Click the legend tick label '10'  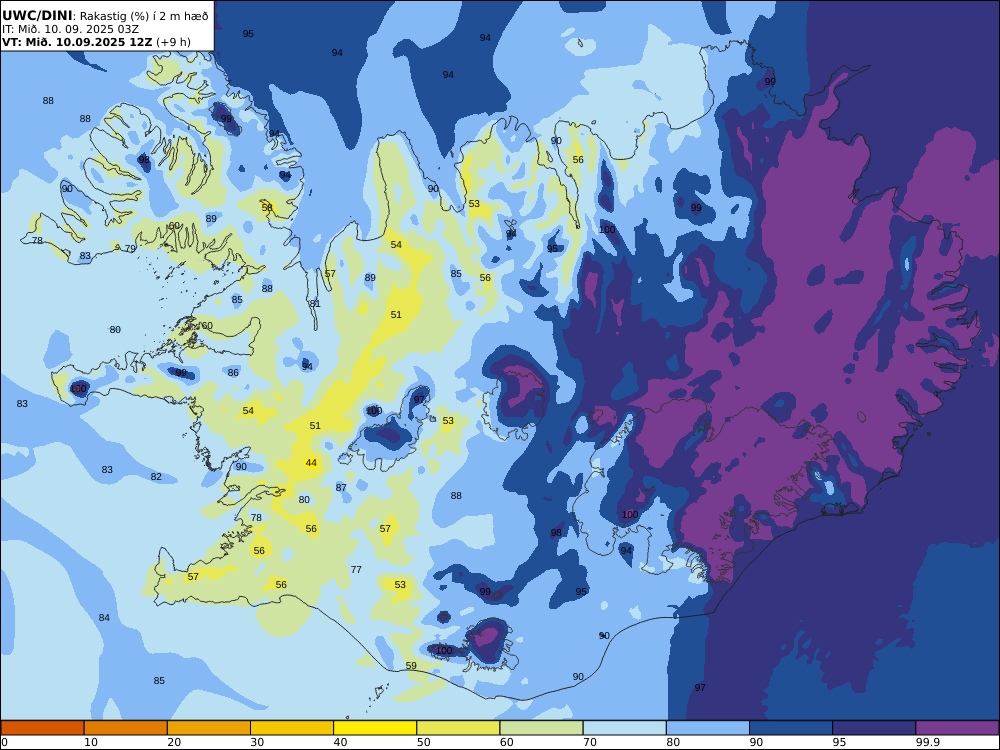click(x=91, y=742)
